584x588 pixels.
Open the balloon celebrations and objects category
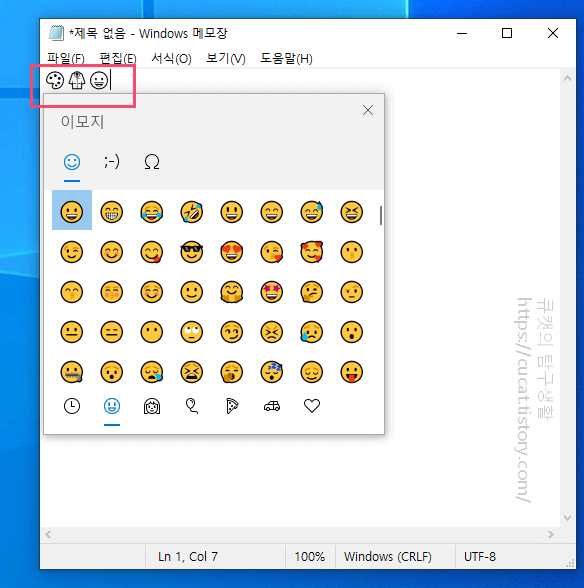click(x=192, y=406)
